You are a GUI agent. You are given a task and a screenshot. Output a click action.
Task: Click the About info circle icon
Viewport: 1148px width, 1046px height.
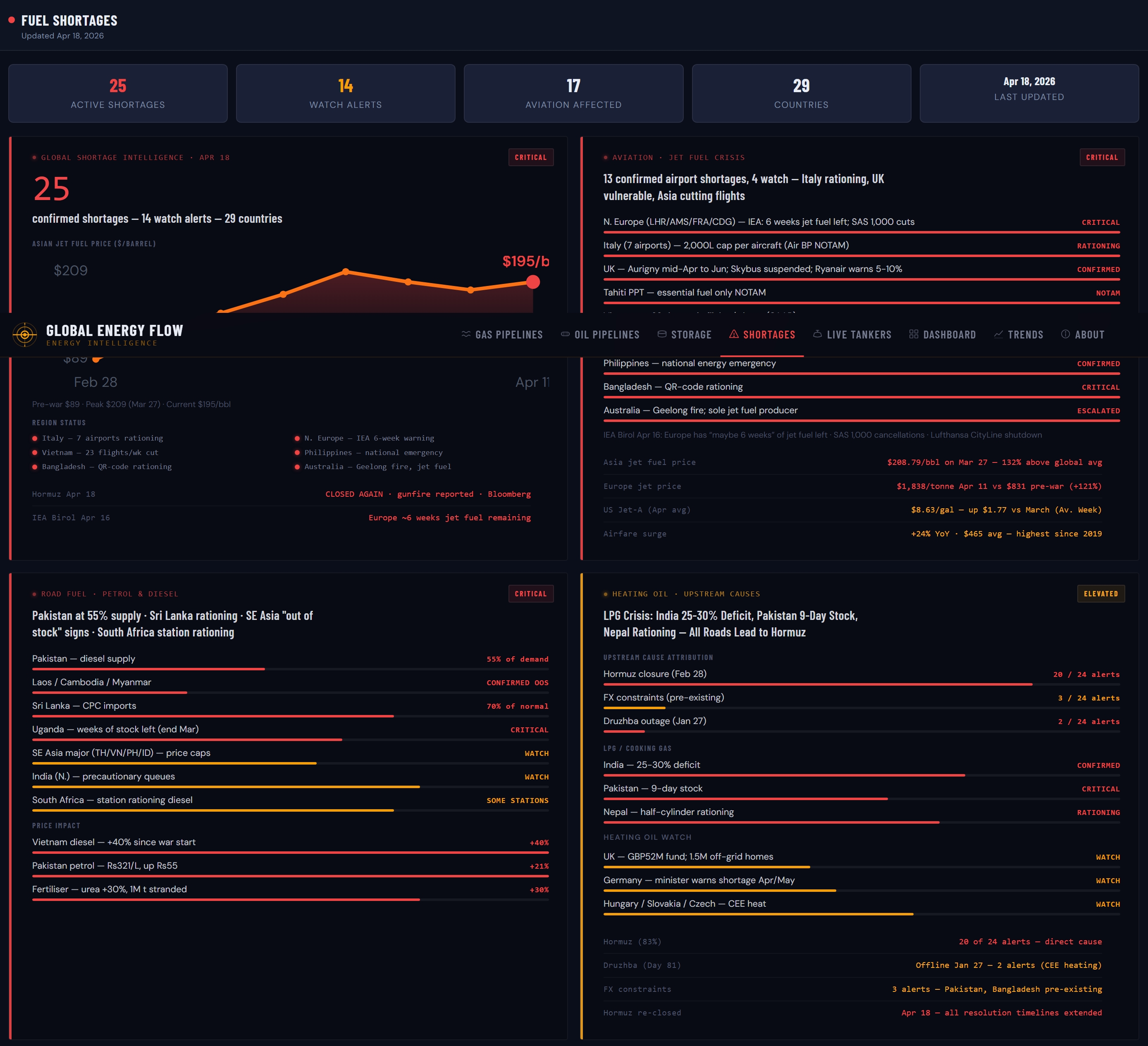pyautogui.click(x=1065, y=334)
